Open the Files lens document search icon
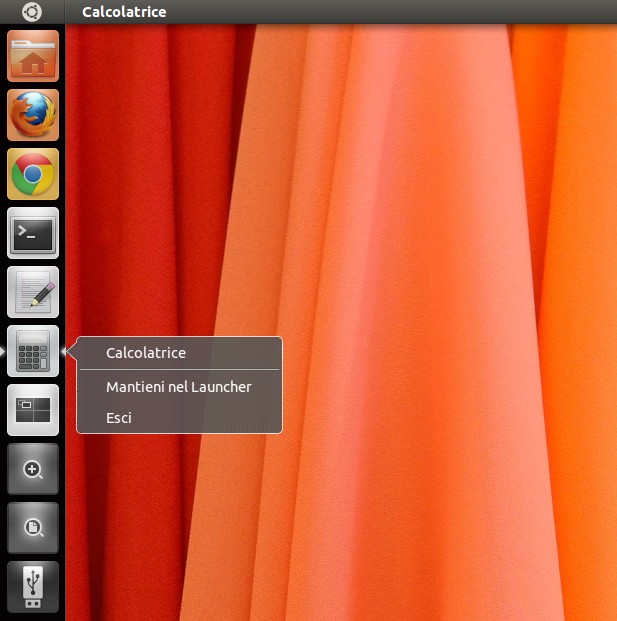The image size is (617, 621). pos(33,528)
